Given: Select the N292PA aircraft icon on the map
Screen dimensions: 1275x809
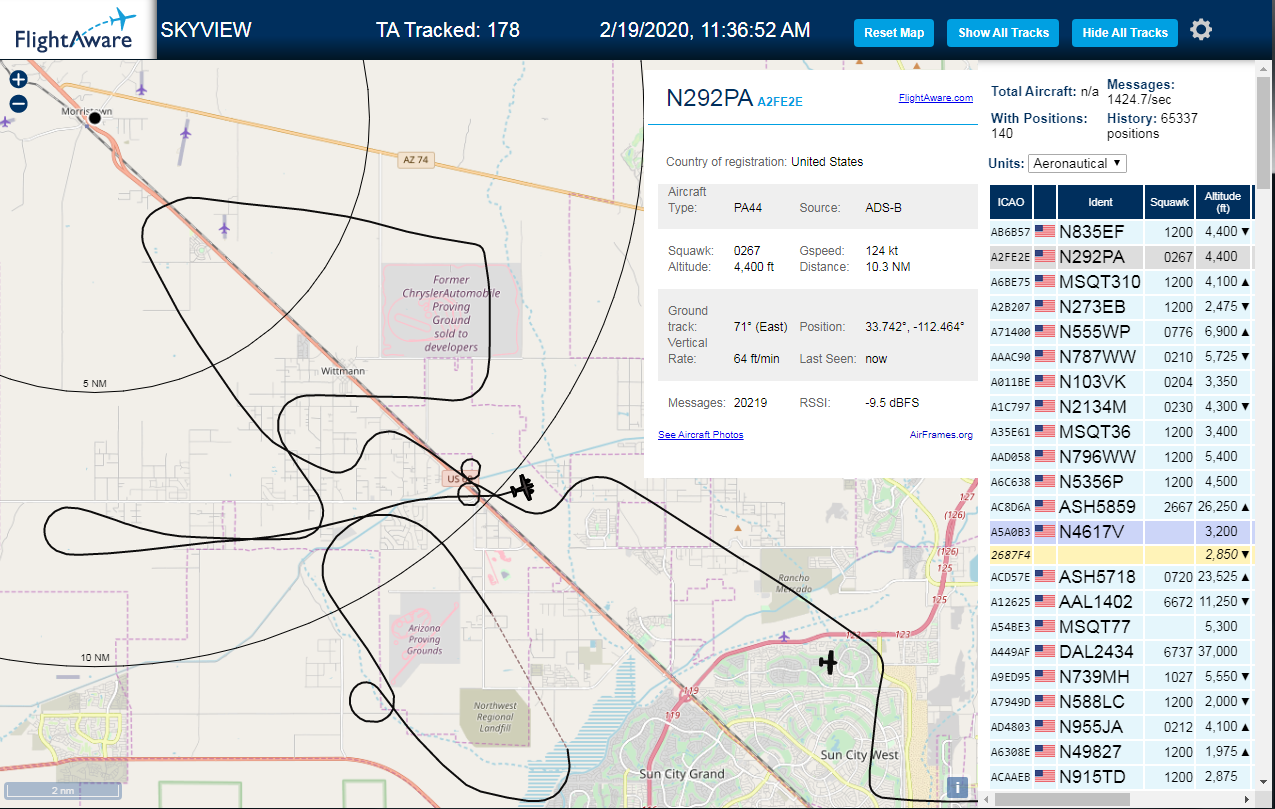Looking at the screenshot, I should (522, 488).
